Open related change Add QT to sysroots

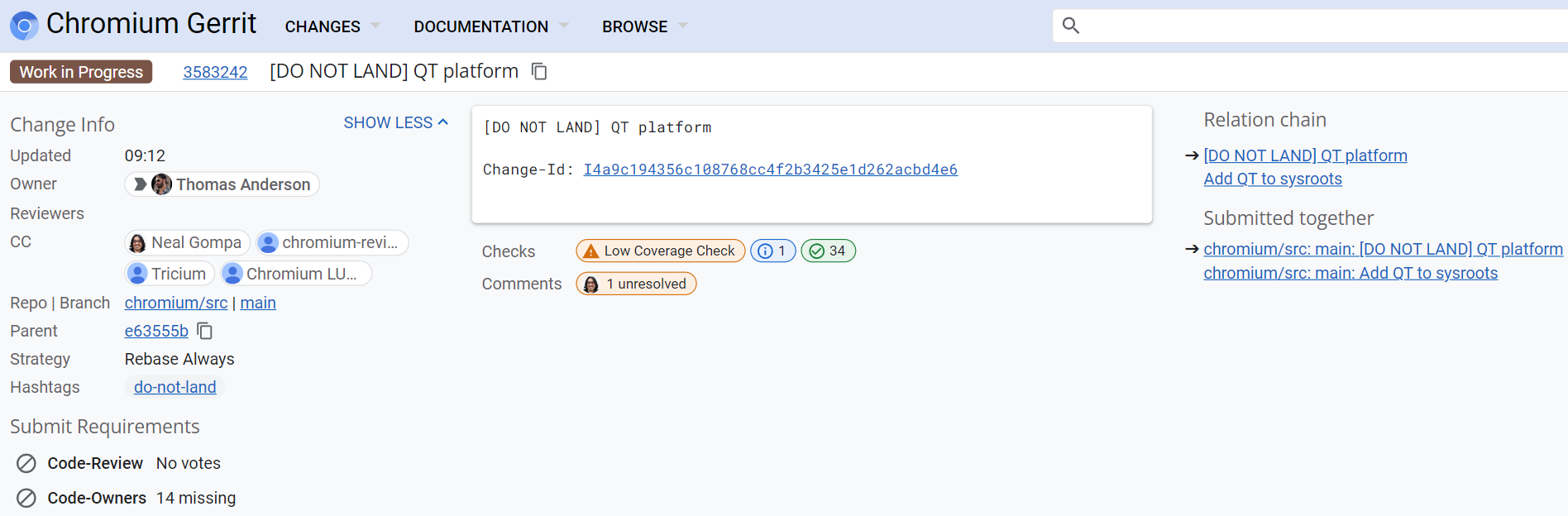click(1272, 179)
